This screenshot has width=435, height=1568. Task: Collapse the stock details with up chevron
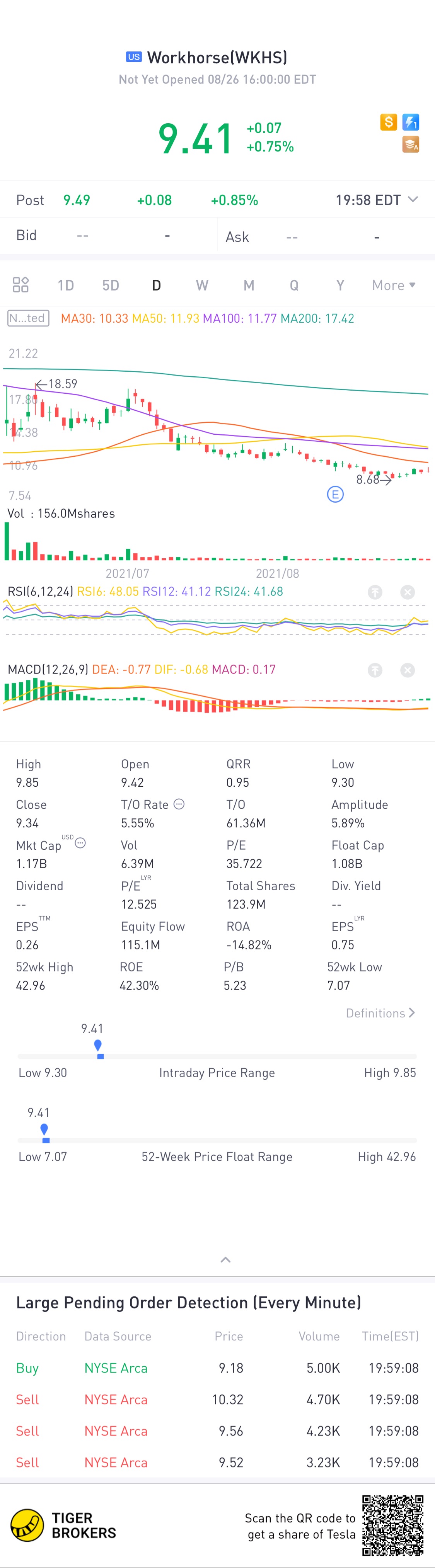tap(225, 1260)
